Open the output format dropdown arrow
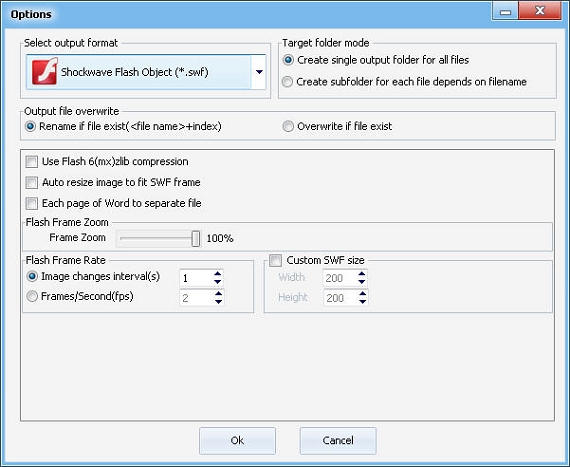The height and width of the screenshot is (467, 570). pyautogui.click(x=259, y=72)
